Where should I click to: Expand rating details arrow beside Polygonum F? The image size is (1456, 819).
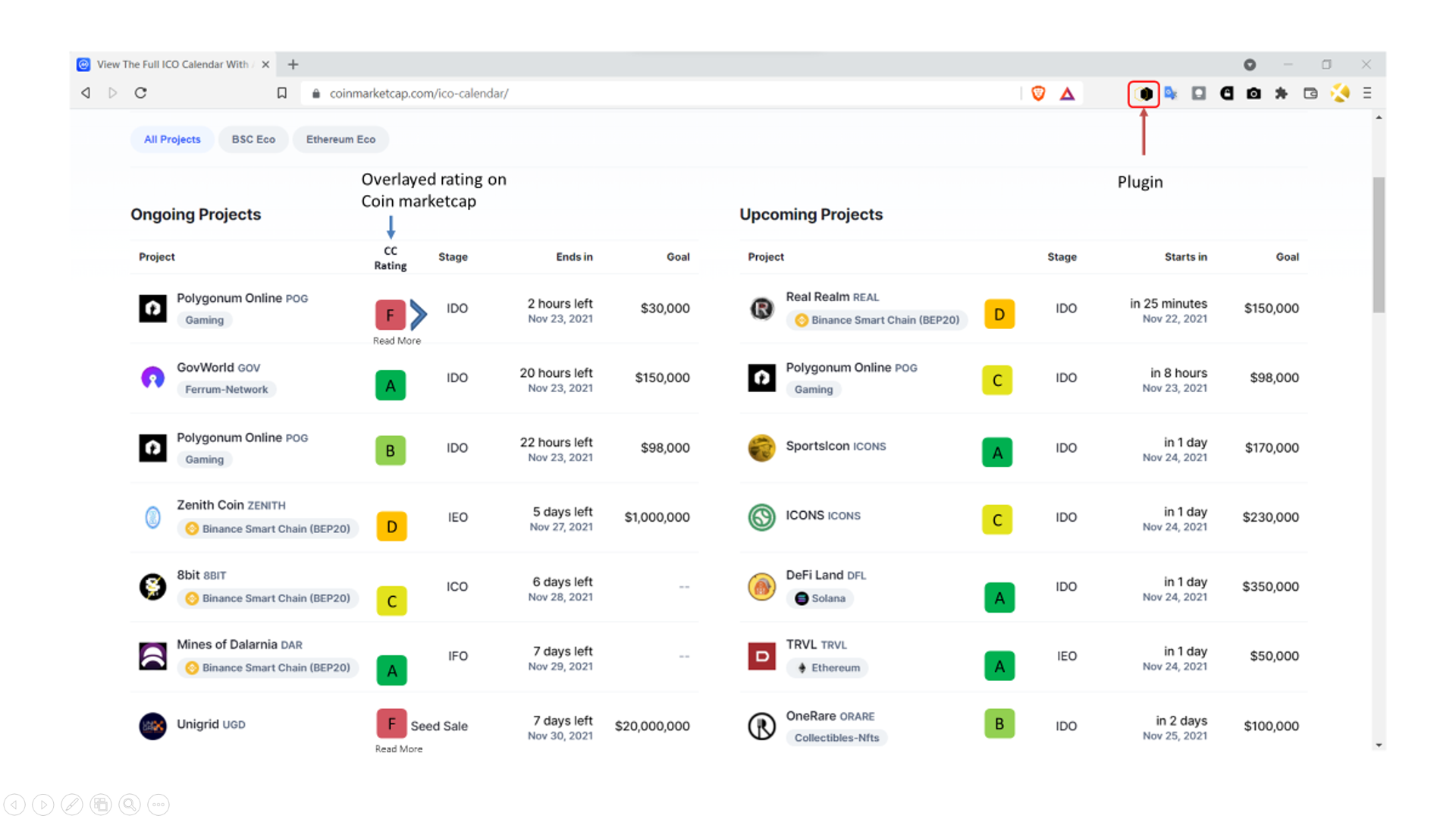419,314
